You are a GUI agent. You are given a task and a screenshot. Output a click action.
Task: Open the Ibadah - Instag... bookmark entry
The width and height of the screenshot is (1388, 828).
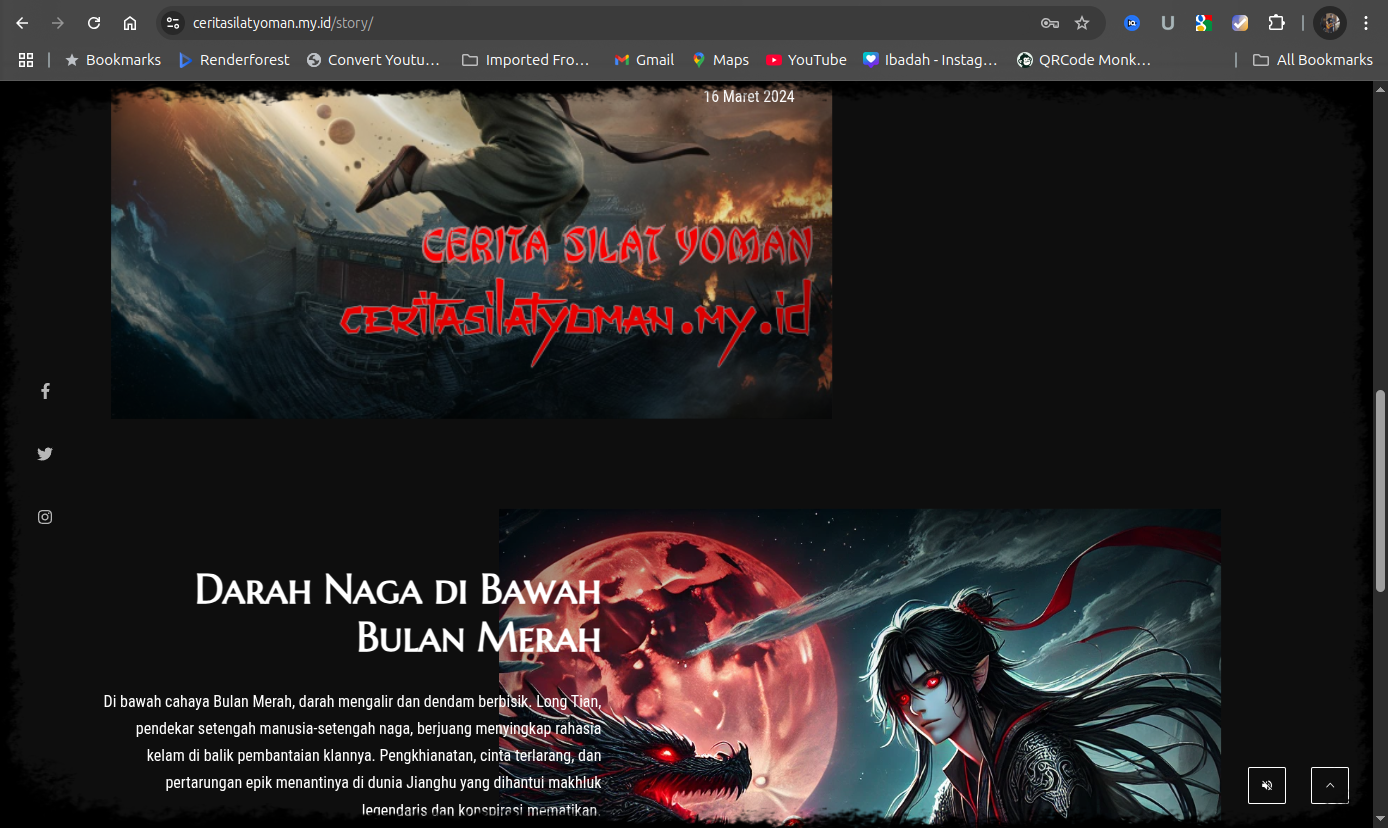tap(930, 59)
